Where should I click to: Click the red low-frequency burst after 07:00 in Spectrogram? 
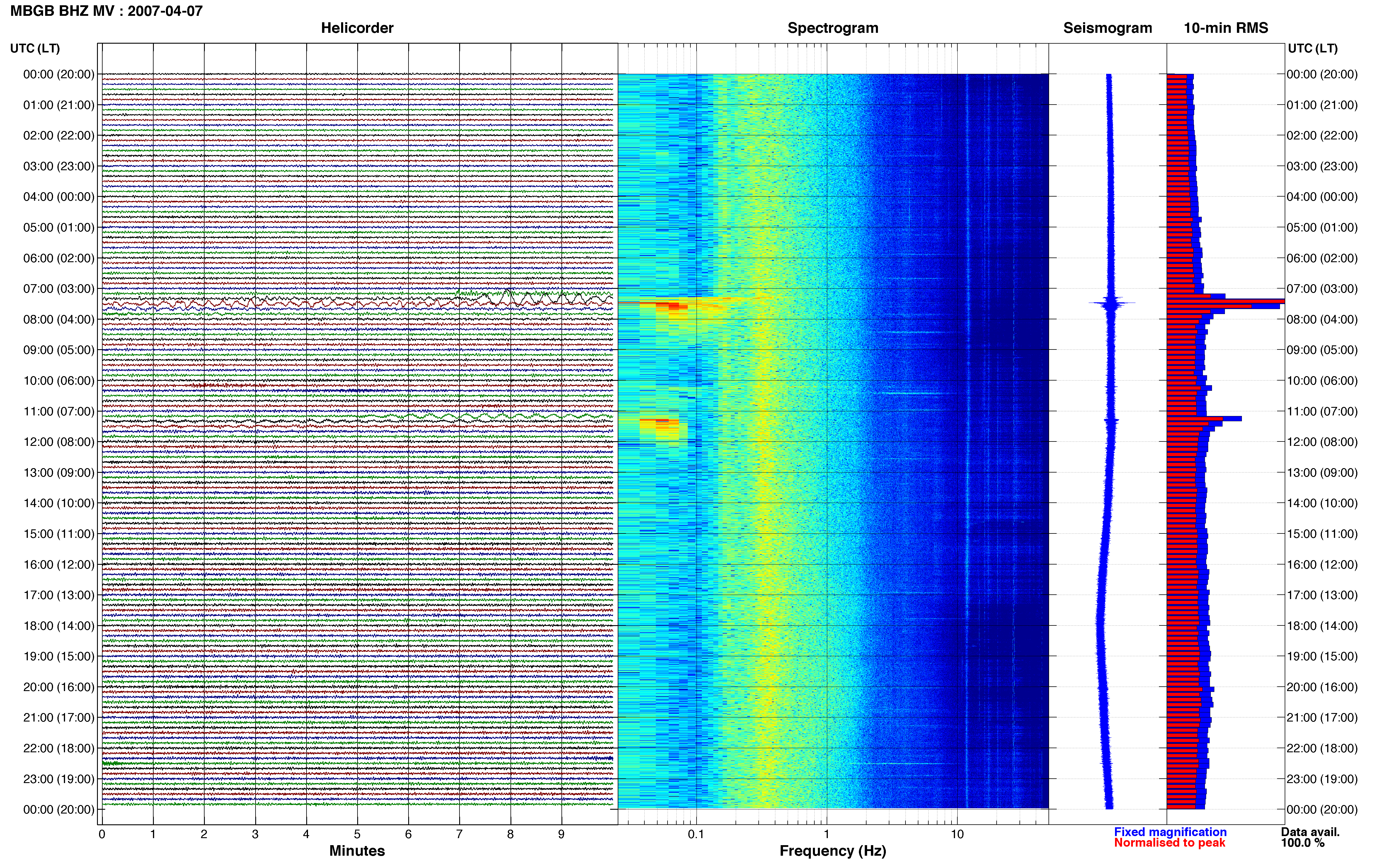pyautogui.click(x=671, y=306)
